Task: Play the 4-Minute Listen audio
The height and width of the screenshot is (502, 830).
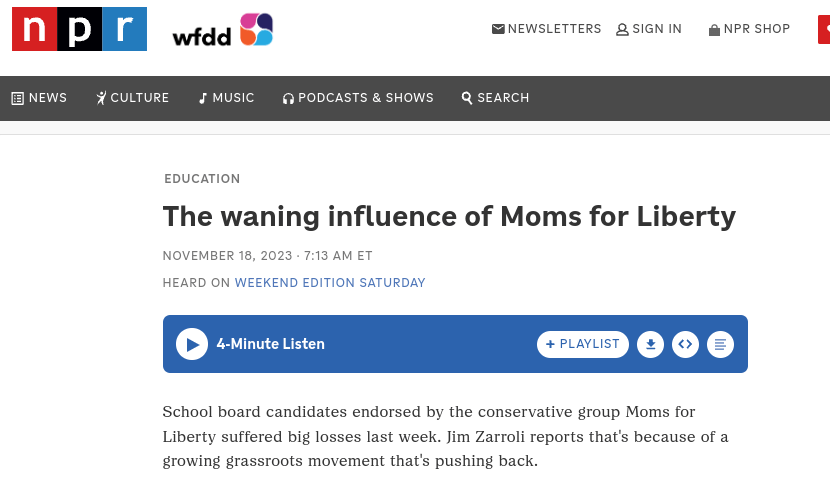Action: point(192,344)
